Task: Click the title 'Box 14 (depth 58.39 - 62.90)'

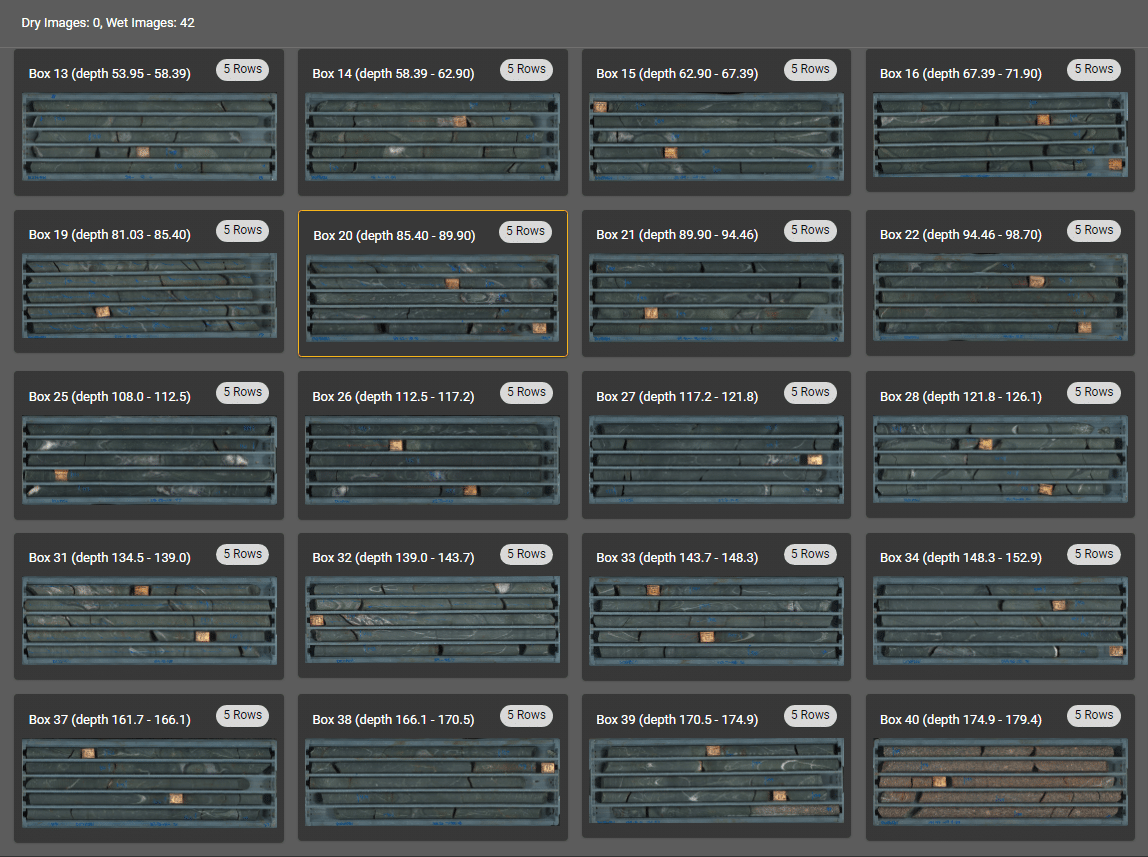Action: click(x=393, y=73)
